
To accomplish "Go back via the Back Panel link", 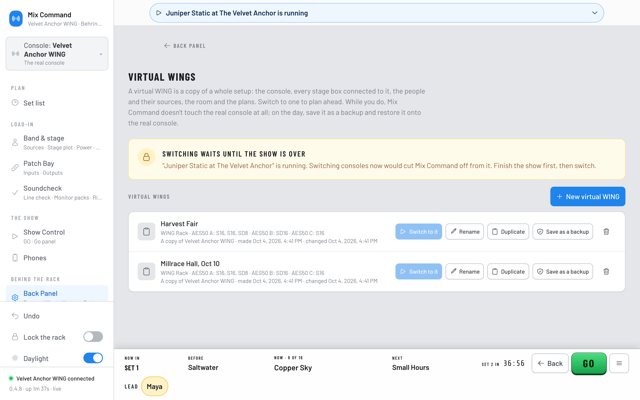I will pos(184,46).
